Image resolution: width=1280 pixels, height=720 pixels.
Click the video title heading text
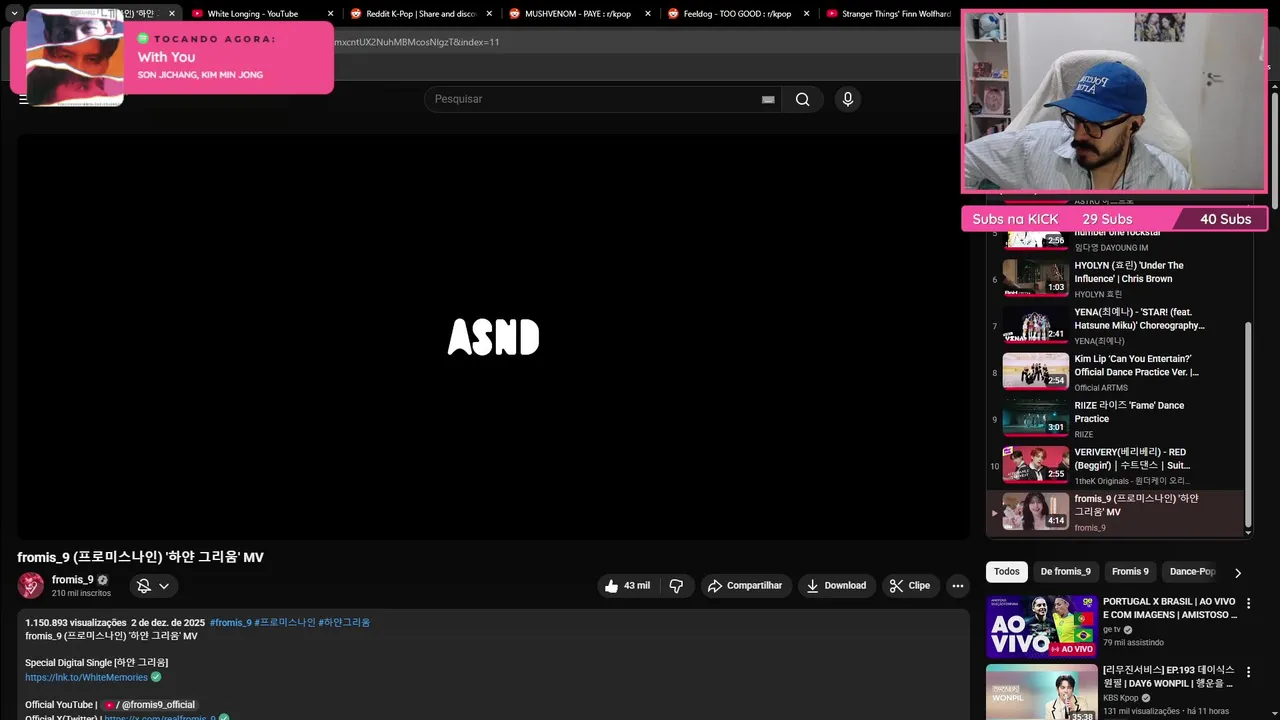point(140,557)
